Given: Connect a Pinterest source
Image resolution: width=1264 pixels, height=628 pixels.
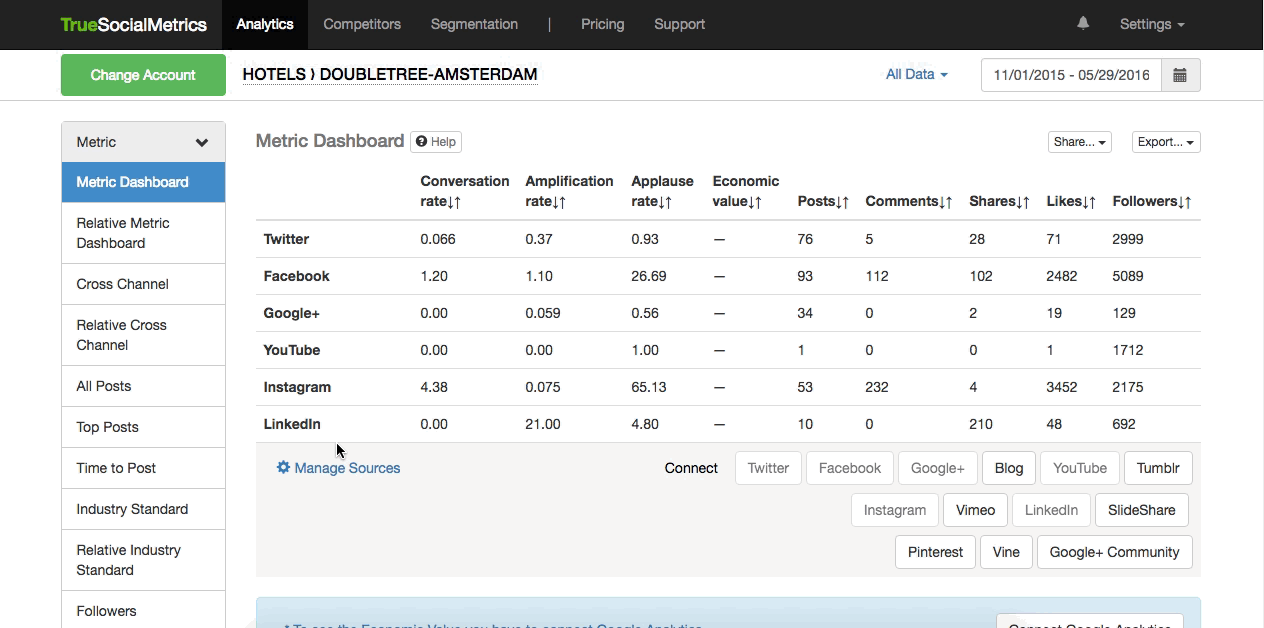Looking at the screenshot, I should pyautogui.click(x=935, y=552).
